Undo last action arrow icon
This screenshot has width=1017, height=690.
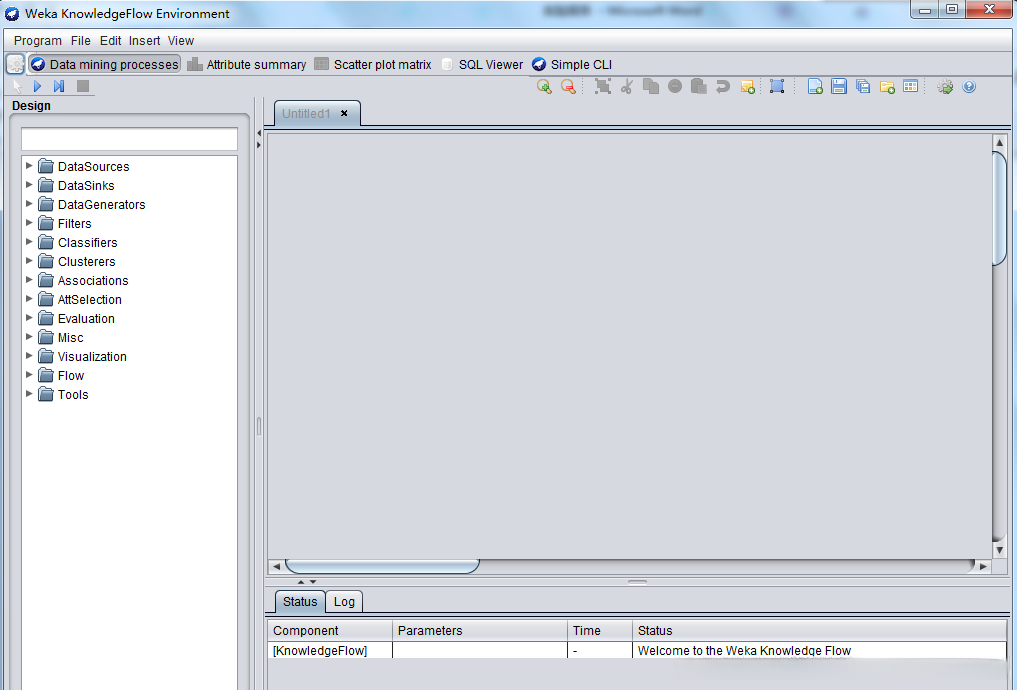tap(723, 87)
